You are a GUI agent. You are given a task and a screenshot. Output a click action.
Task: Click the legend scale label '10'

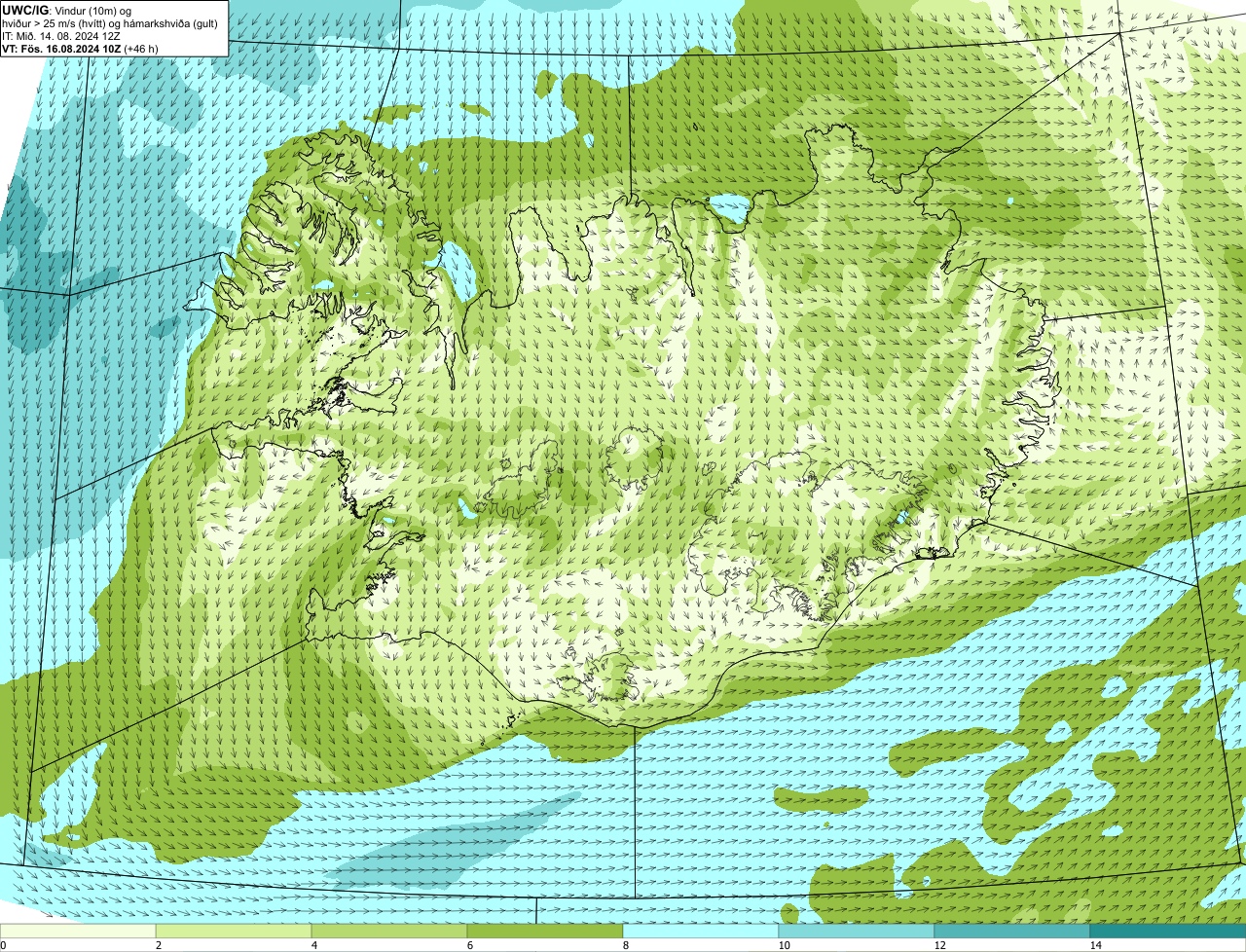pos(784,945)
